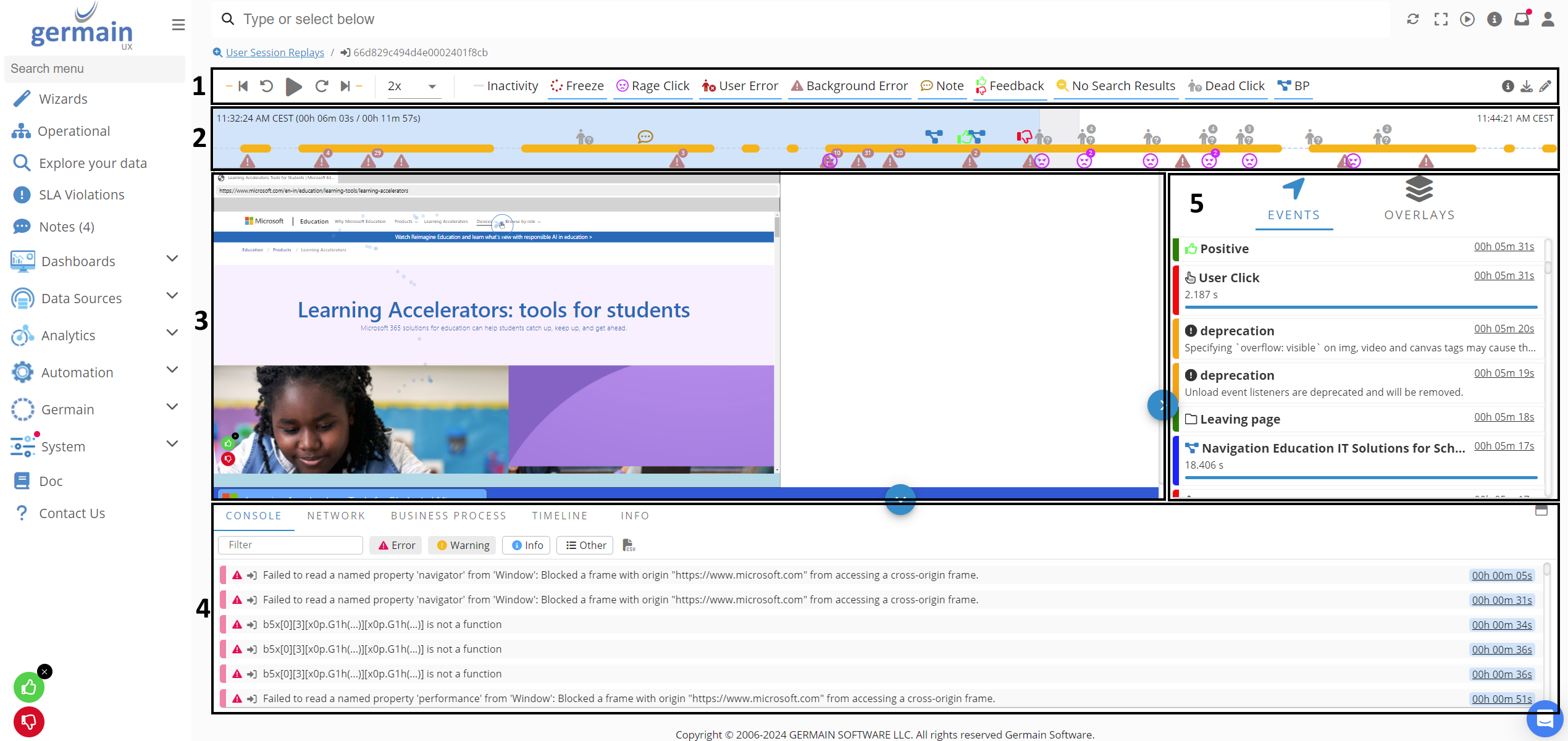Open the notifications inbox icon
This screenshot has height=741, width=1568.
[1521, 19]
